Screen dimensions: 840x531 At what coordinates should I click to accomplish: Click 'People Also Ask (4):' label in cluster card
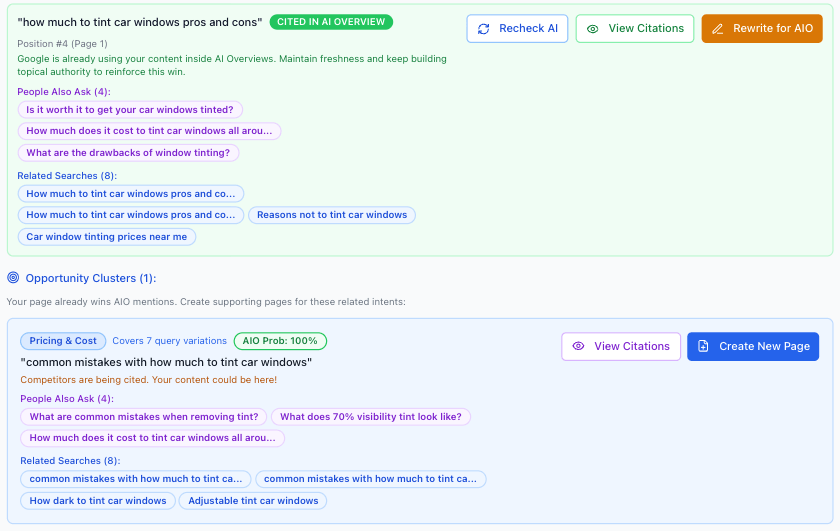pos(67,399)
